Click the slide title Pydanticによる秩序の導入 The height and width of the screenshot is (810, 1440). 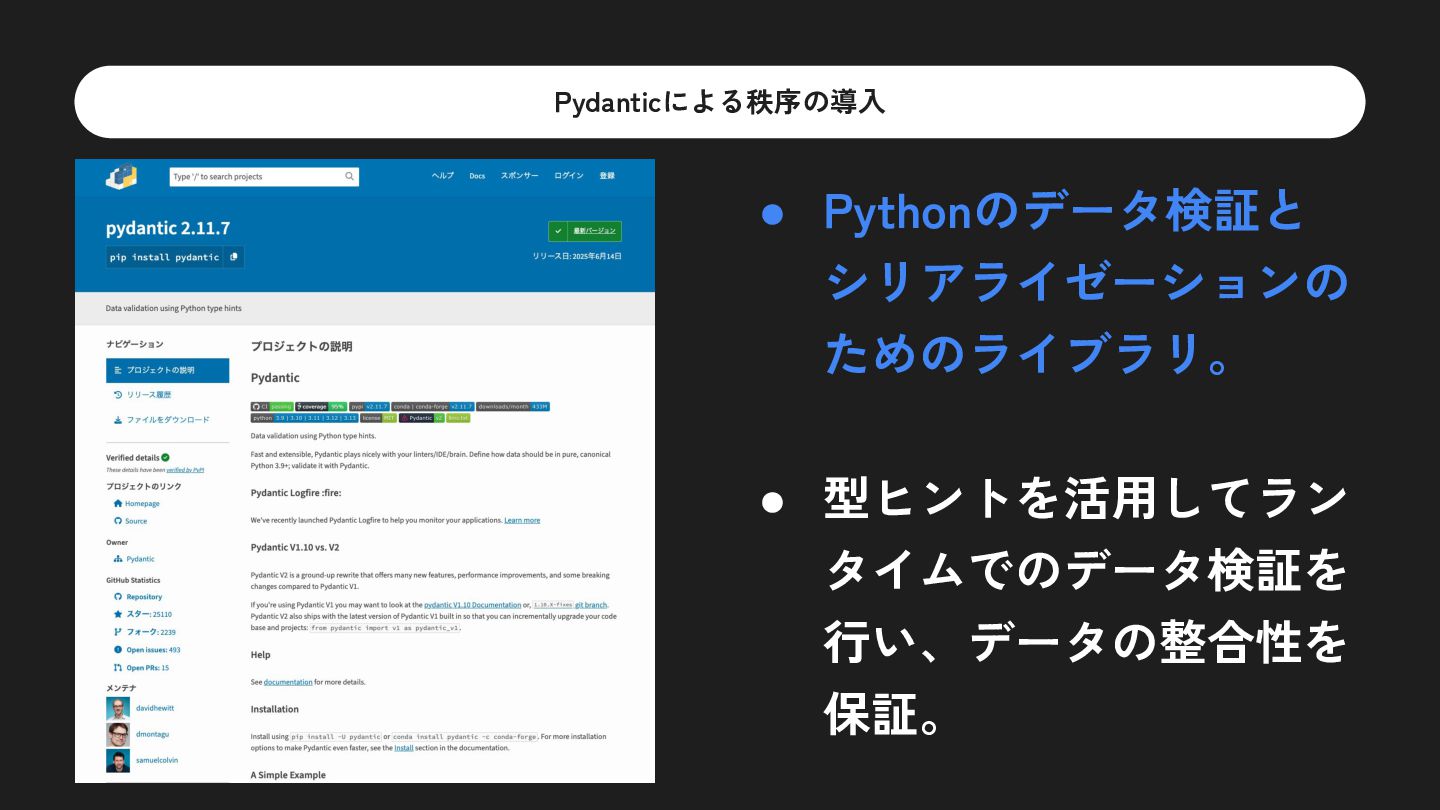[x=720, y=102]
